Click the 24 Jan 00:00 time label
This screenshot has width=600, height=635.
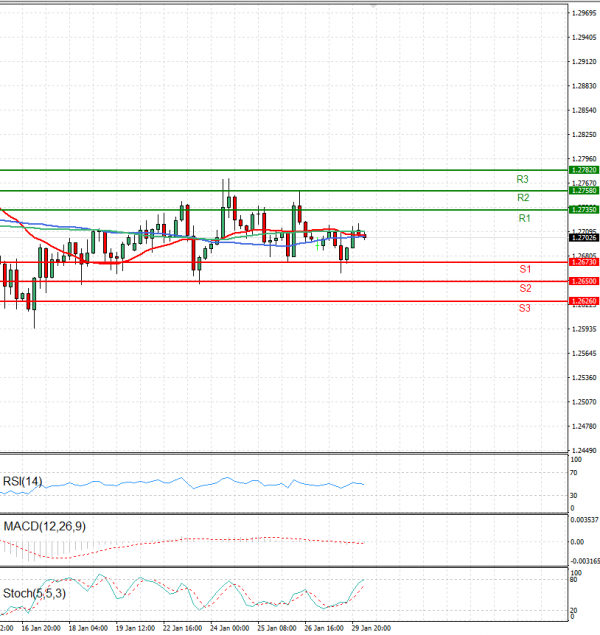pyautogui.click(x=230, y=628)
